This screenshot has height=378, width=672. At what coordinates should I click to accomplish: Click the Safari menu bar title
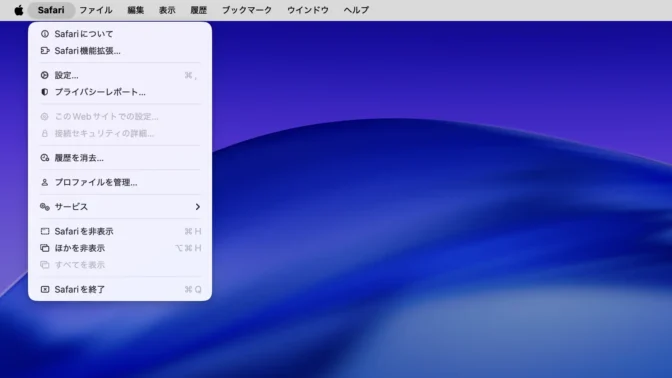point(51,10)
